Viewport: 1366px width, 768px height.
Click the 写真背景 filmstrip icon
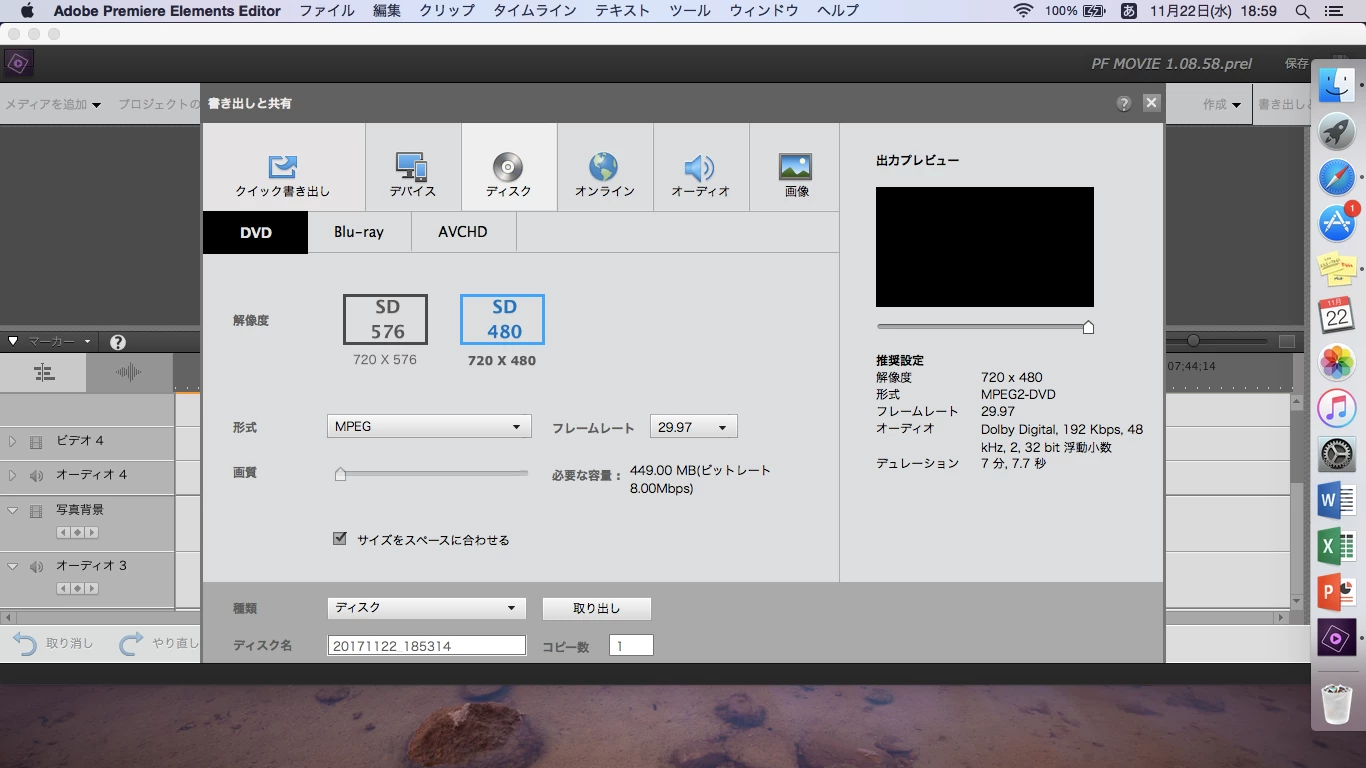[x=36, y=511]
